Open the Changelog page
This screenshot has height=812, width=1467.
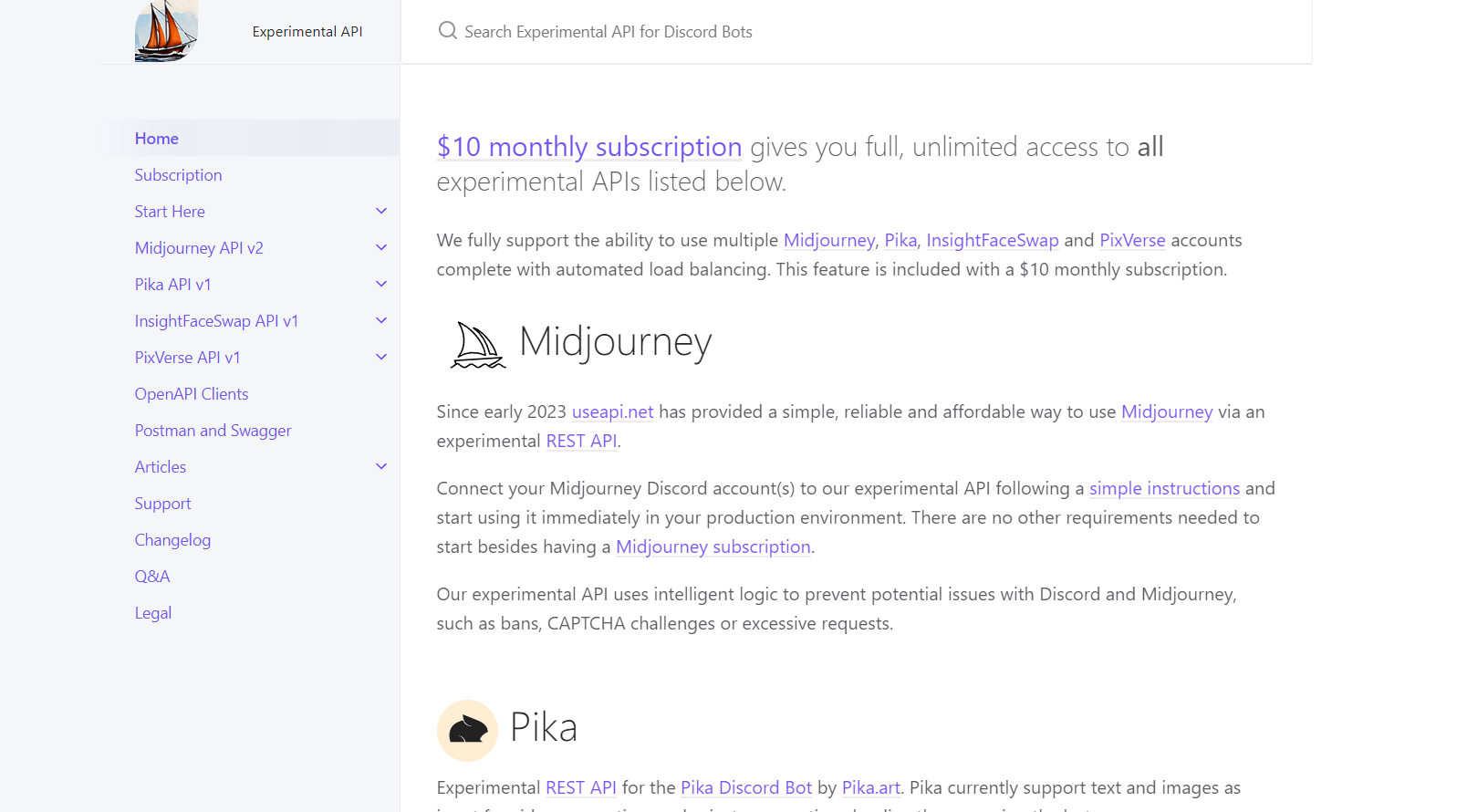tap(172, 539)
